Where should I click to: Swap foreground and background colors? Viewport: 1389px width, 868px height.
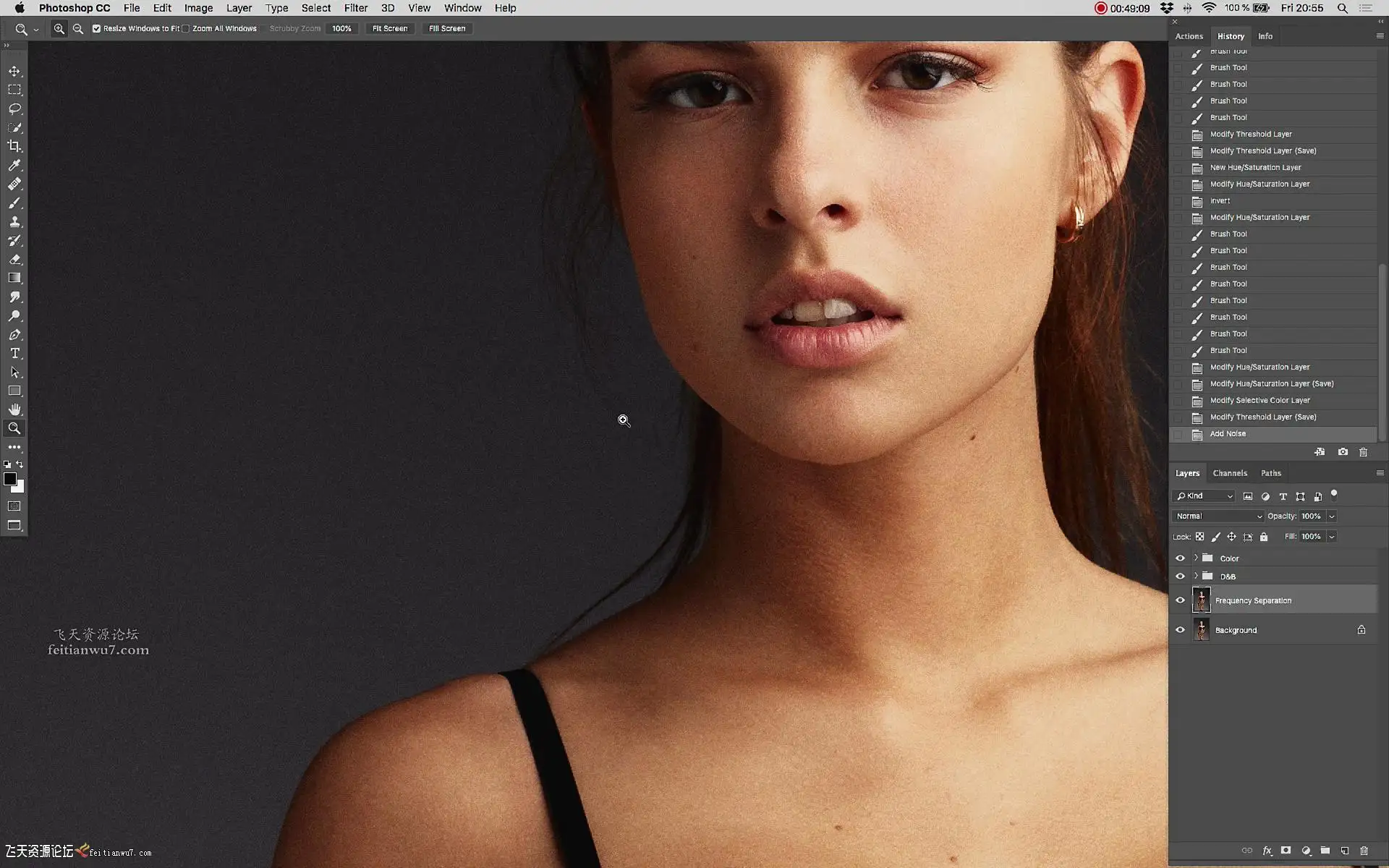pos(20,464)
